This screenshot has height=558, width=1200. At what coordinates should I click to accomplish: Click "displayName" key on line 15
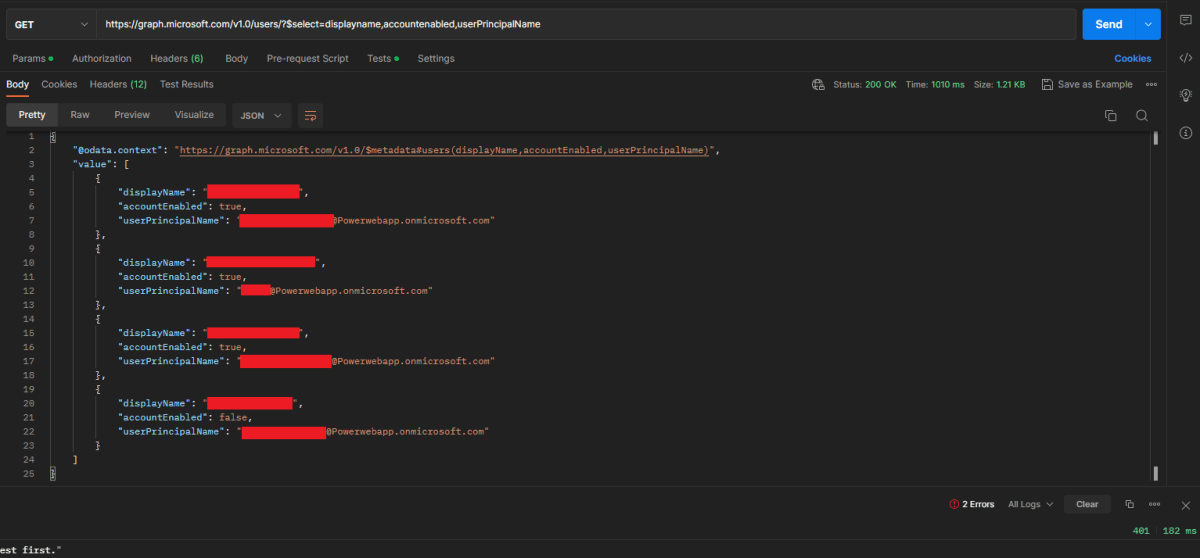152,333
